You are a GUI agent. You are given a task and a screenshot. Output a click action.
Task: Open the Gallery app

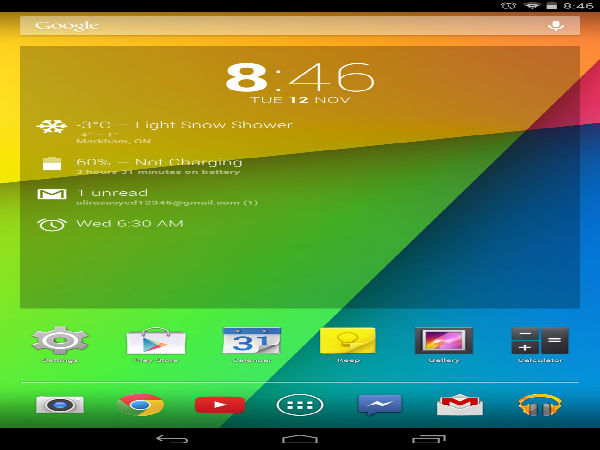tap(443, 341)
